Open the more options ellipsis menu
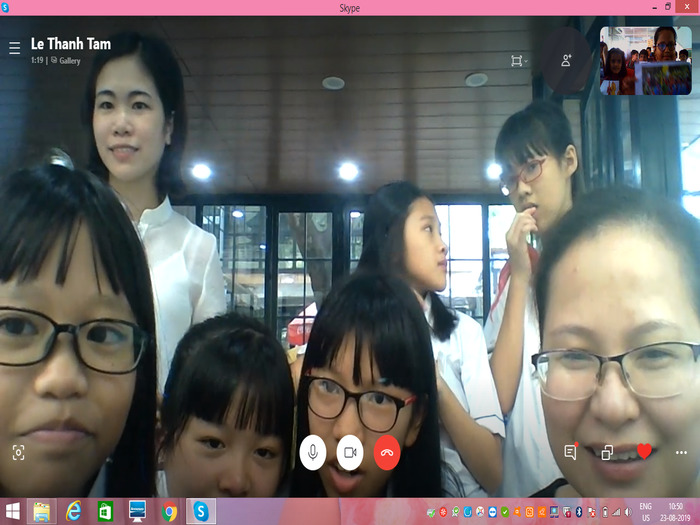Screen dimensions: 700x525 [x=681, y=453]
